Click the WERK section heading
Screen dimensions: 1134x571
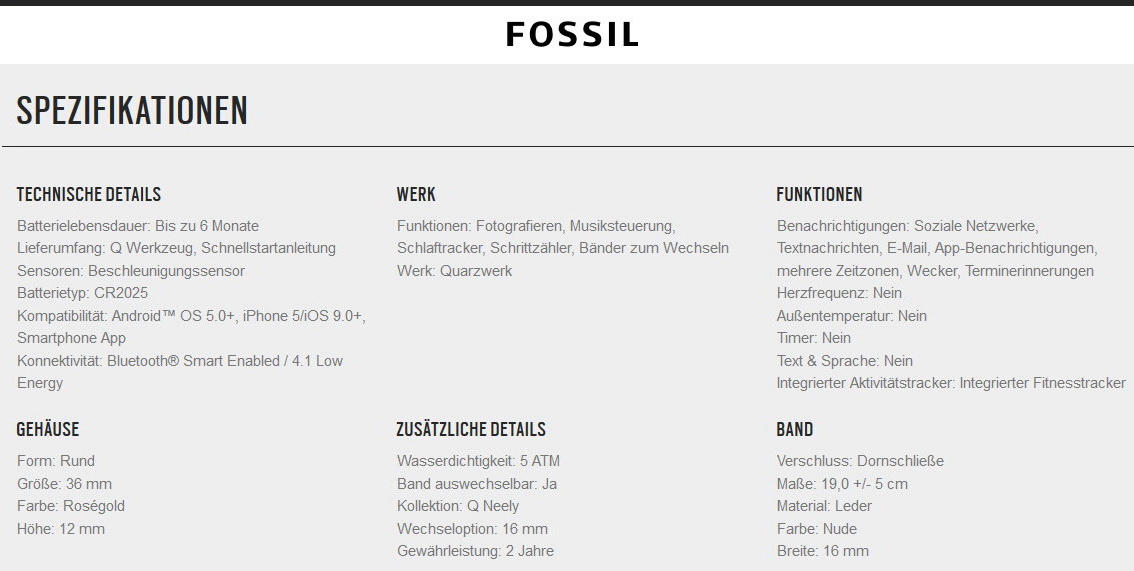tap(416, 194)
